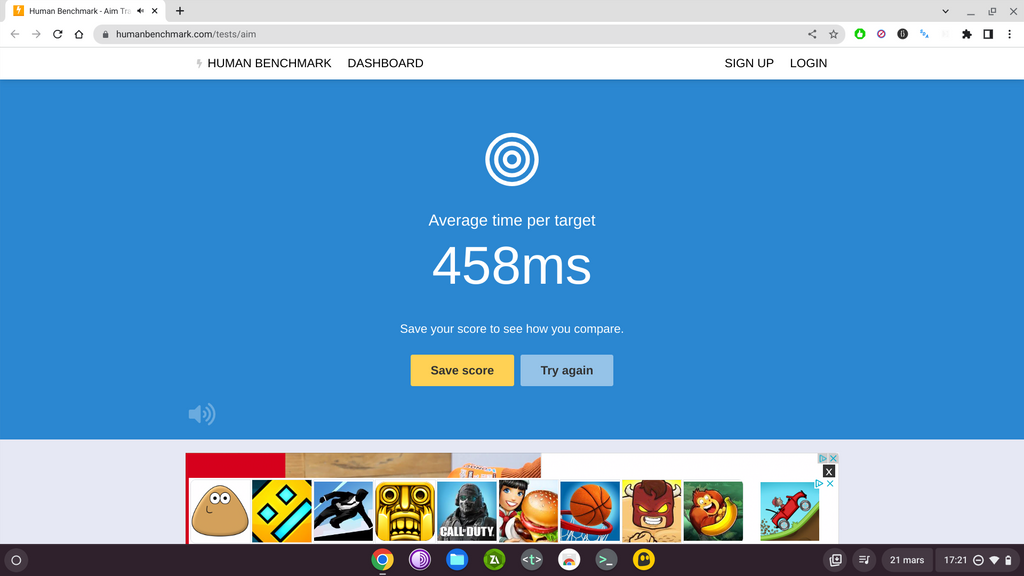Open the Files app in the shelf
The height and width of the screenshot is (576, 1024).
pyautogui.click(x=457, y=560)
